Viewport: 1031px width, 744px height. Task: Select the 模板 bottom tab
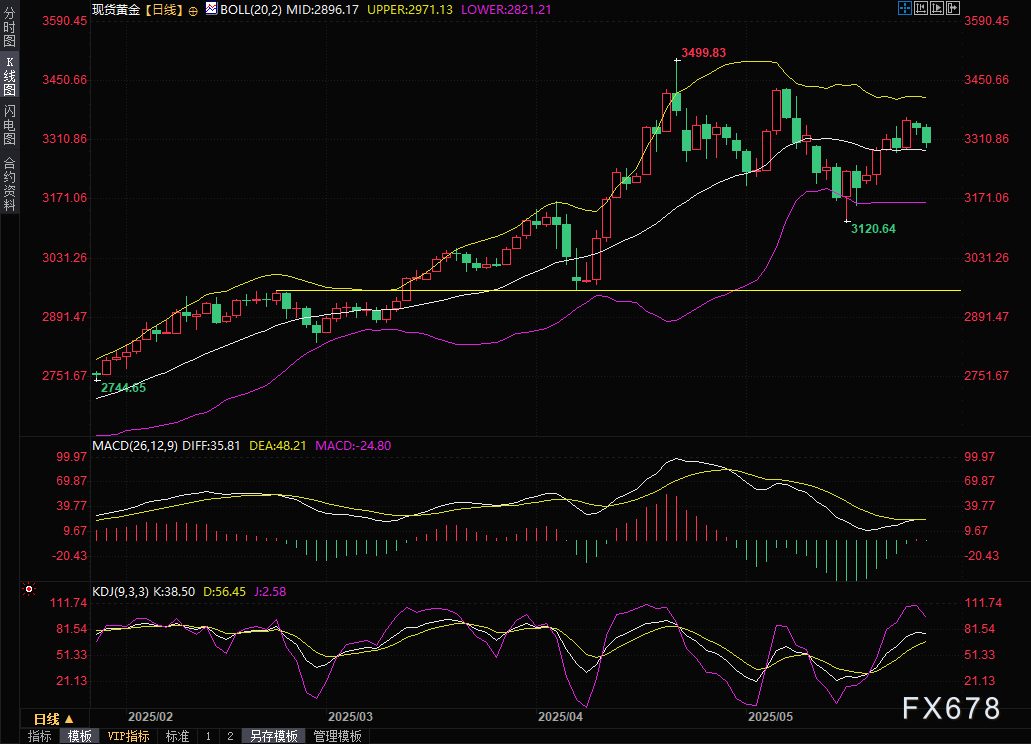[79, 736]
